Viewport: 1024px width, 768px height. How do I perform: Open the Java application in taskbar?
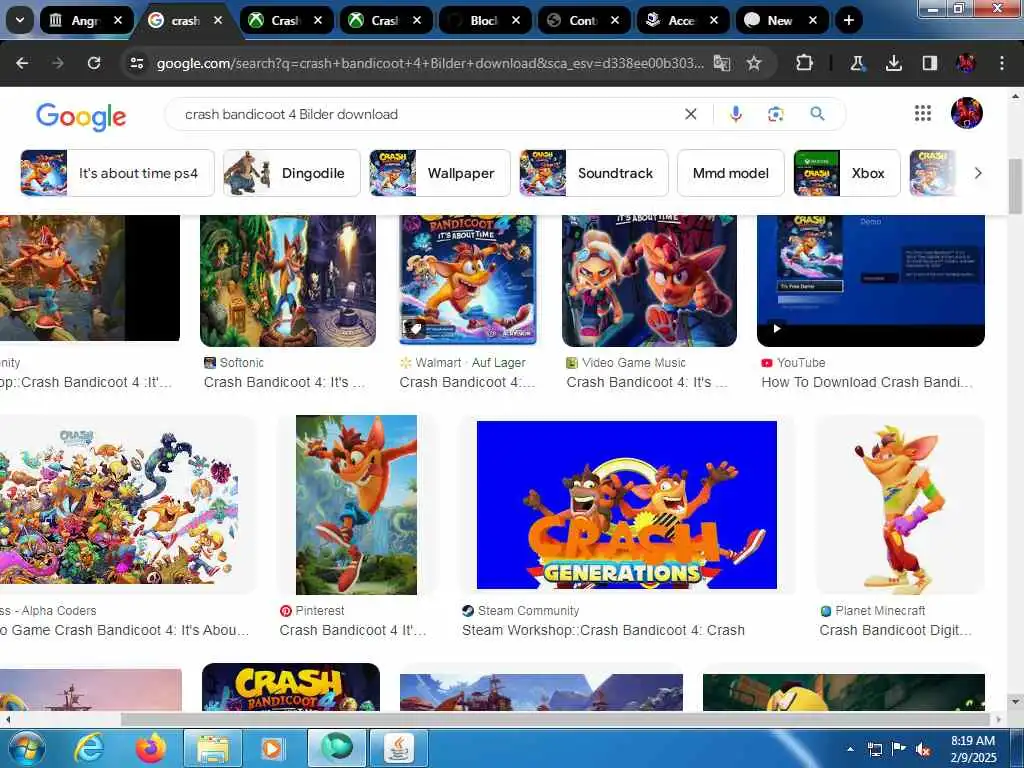pyautogui.click(x=399, y=748)
